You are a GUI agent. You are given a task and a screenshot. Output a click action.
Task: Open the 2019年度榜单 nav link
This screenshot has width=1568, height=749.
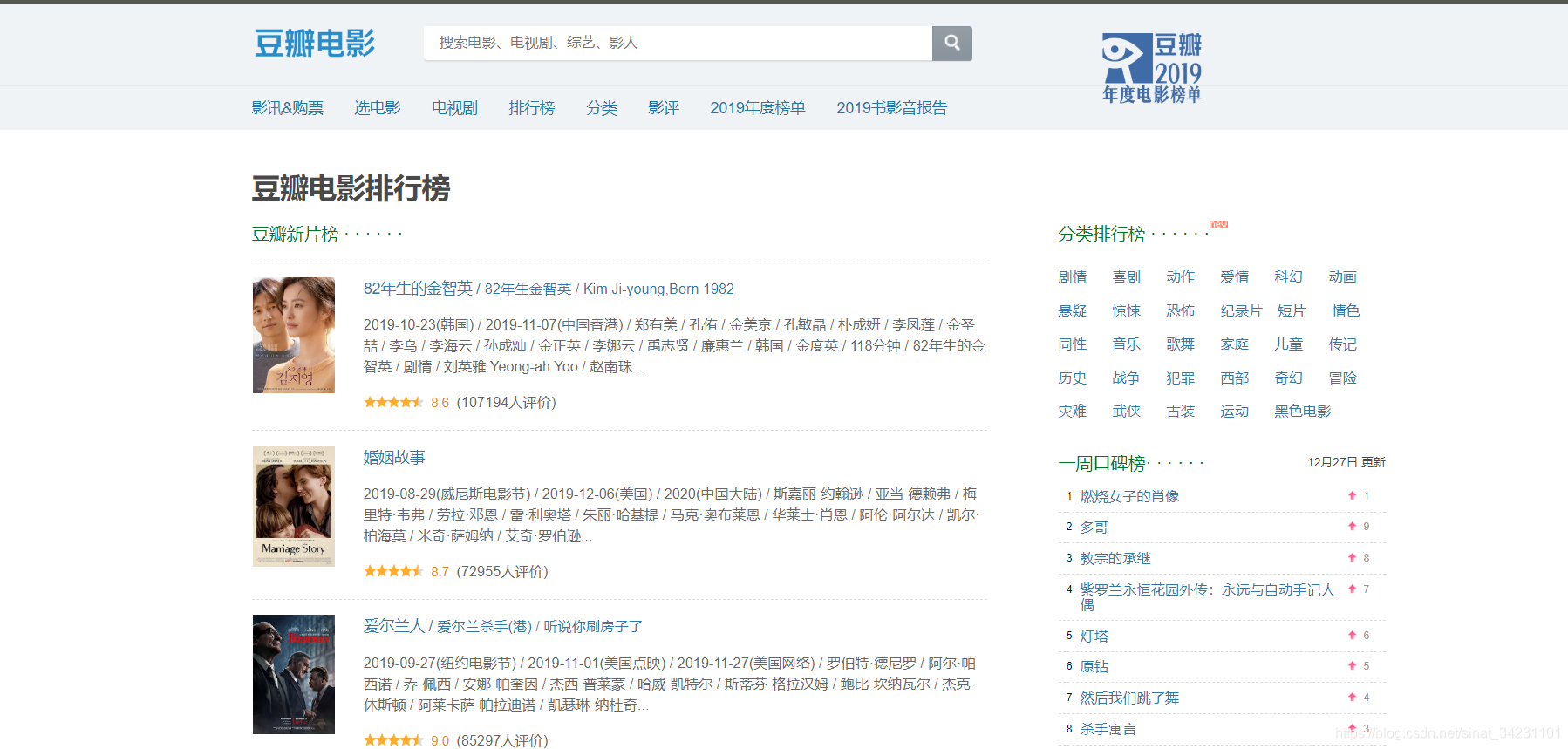click(758, 108)
